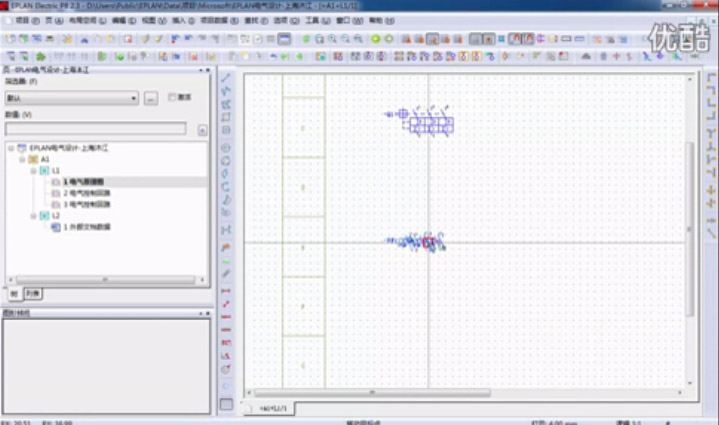
Task: Open the 编辑(E) menu
Action: pos(124,21)
